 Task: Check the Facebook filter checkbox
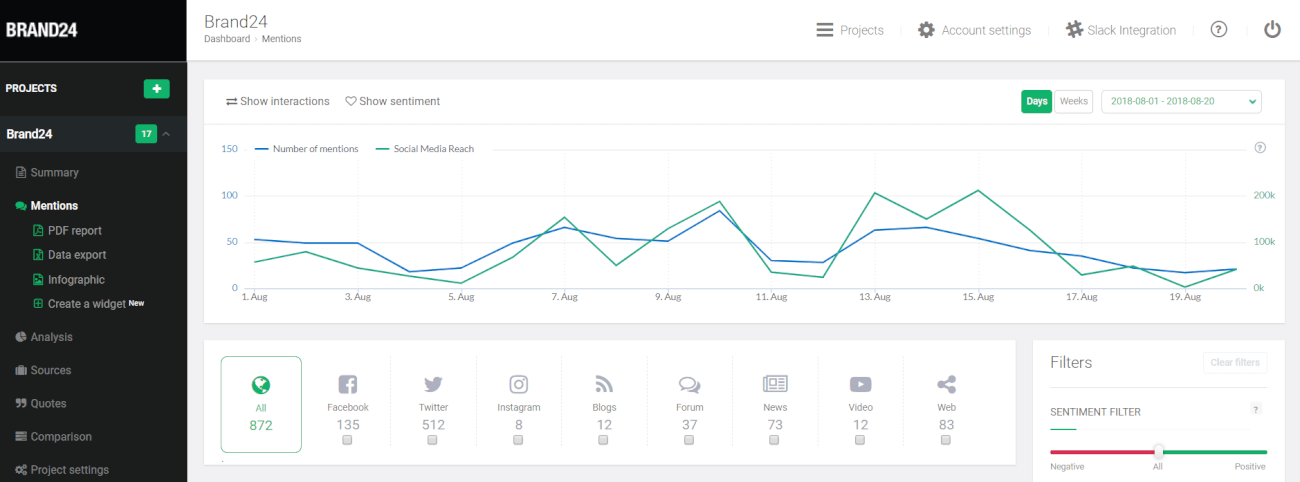coord(347,440)
